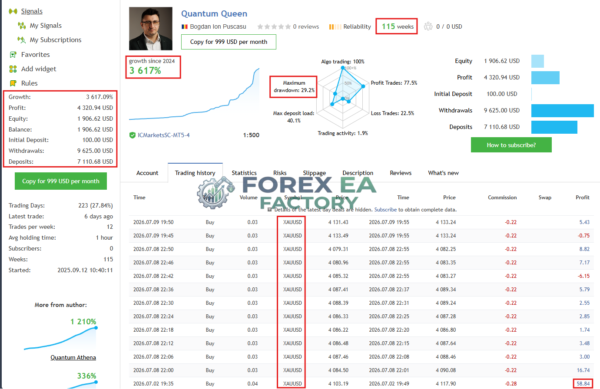This screenshot has width=600, height=389.
Task: Click the 2026.07.09 19:50 trade time cell
Action: (x=153, y=222)
